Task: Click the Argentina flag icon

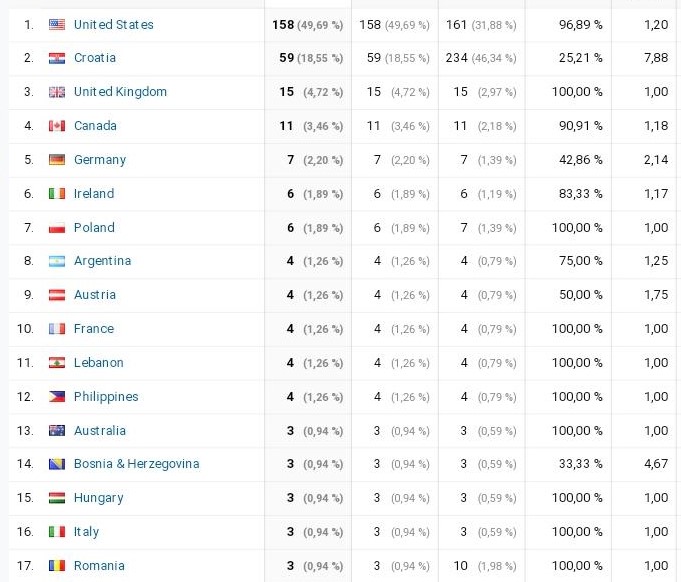Action: click(57, 261)
